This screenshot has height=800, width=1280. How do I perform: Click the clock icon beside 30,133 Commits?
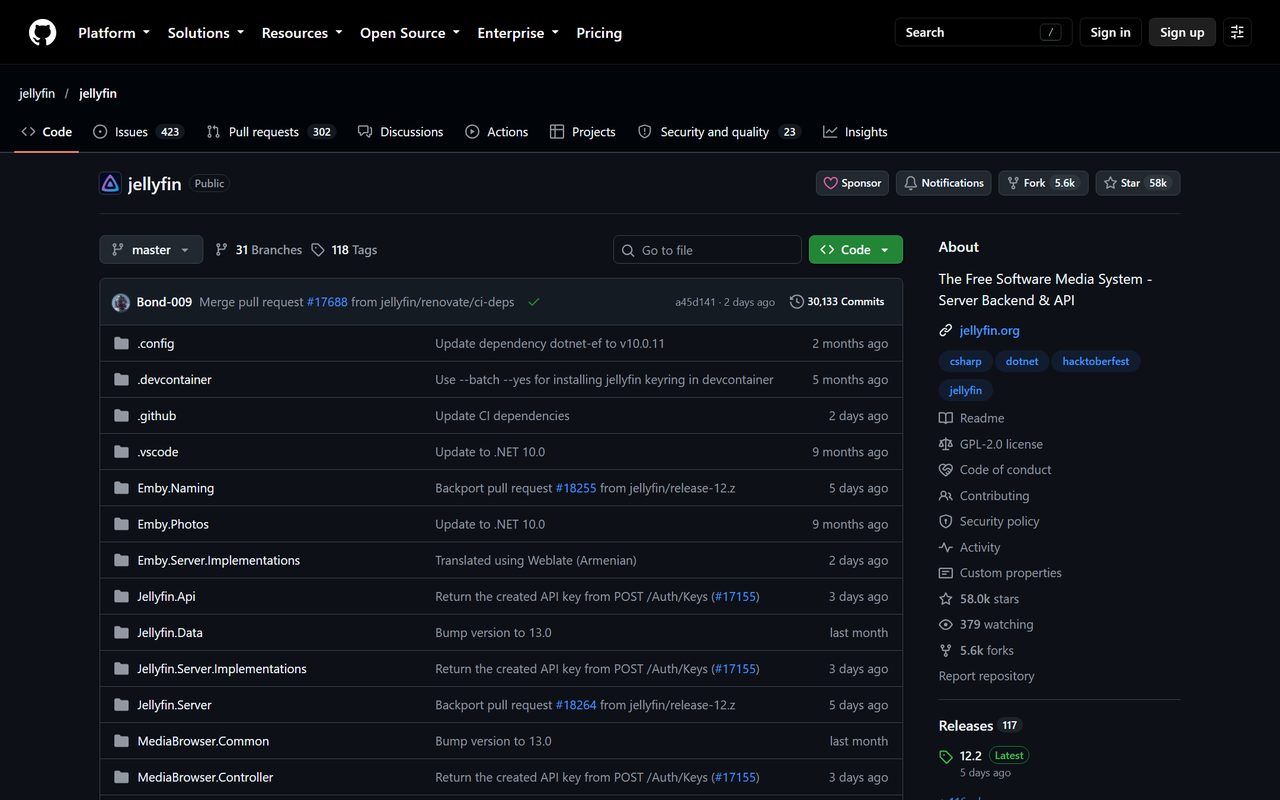pos(797,302)
